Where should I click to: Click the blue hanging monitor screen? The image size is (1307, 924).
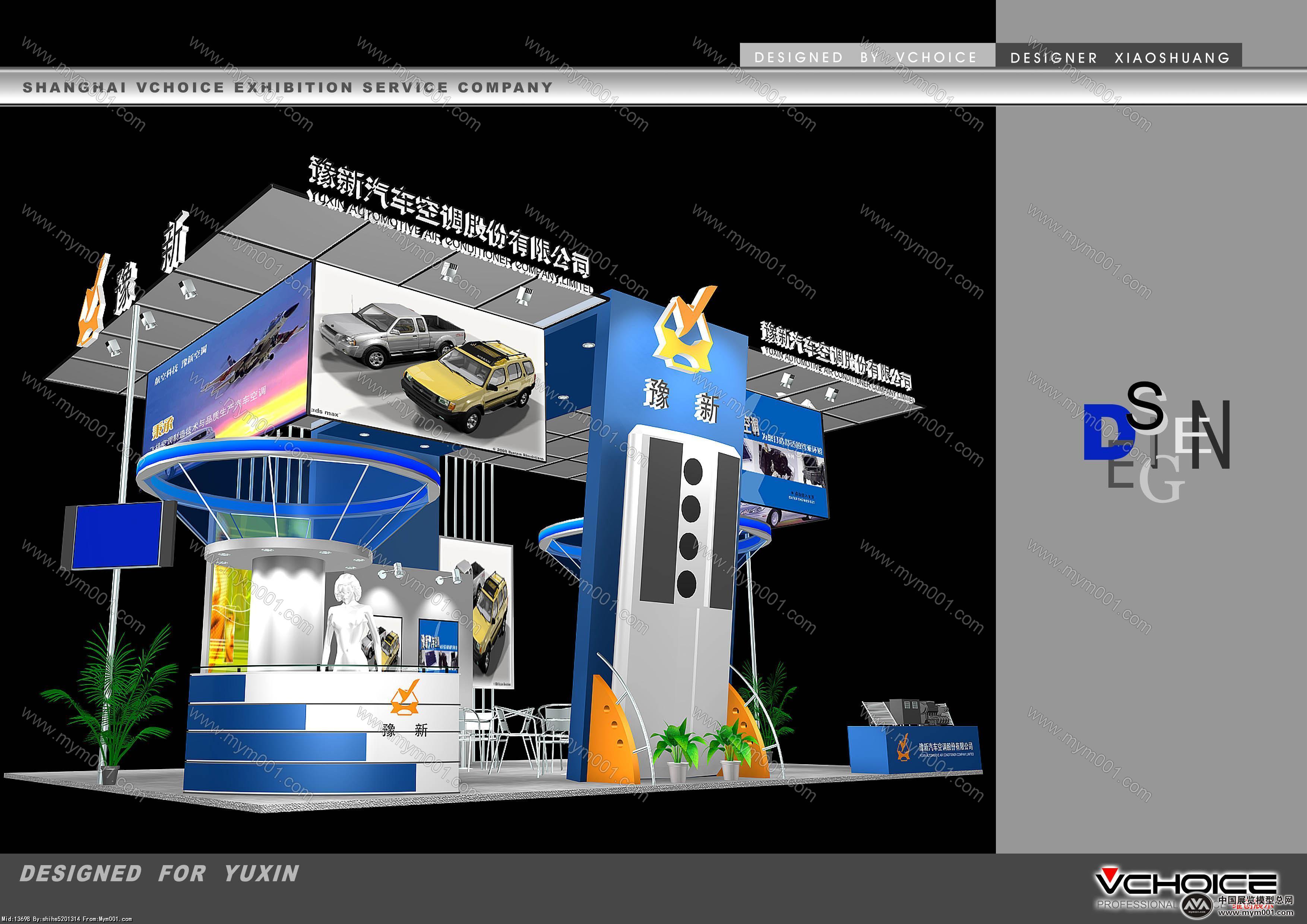(x=117, y=536)
